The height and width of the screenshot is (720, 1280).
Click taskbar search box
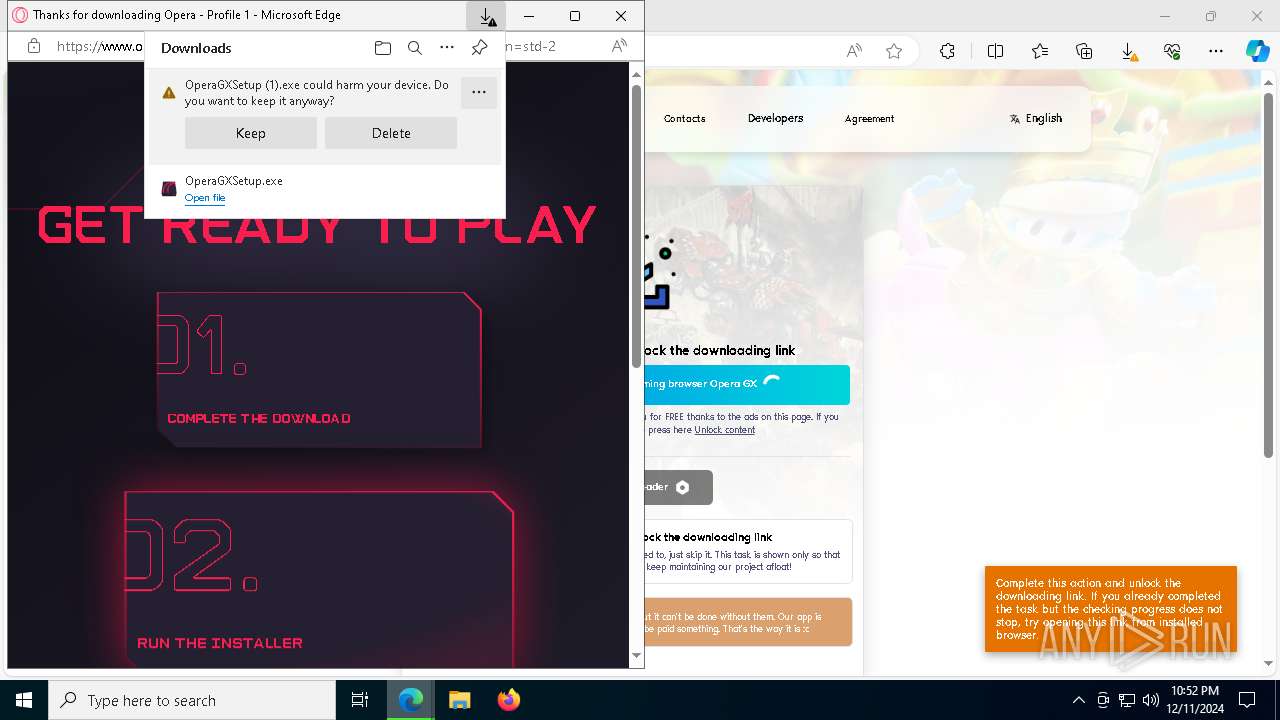tap(192, 700)
